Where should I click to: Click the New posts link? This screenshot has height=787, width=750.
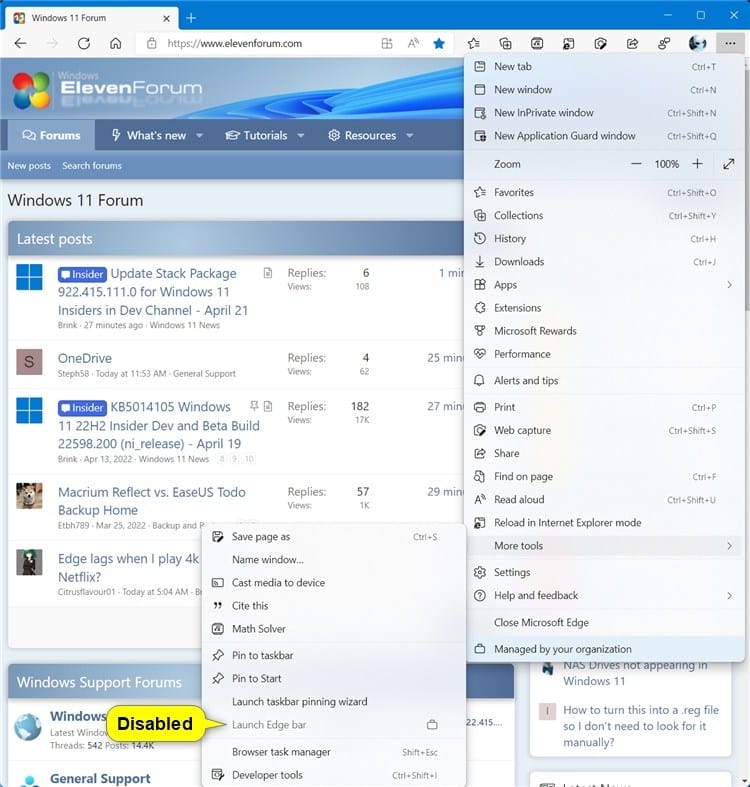click(29, 166)
